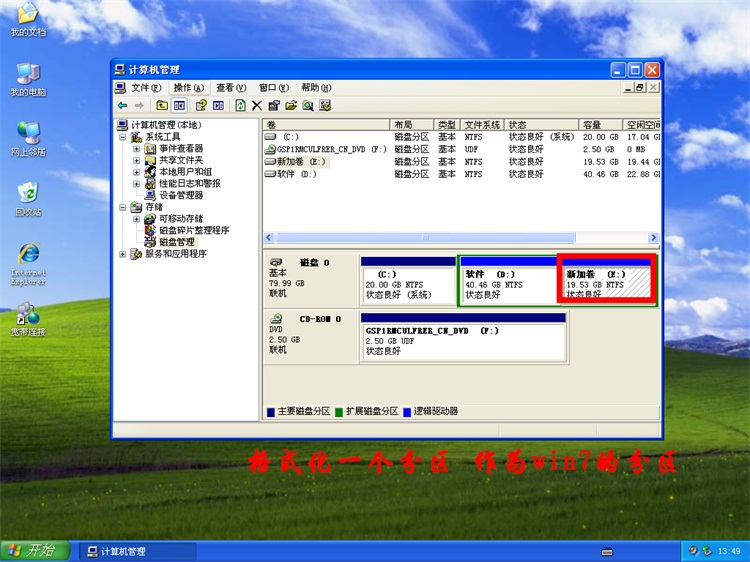The image size is (750, 562).
Task: Open the 文件(F) menu
Action: 146,88
